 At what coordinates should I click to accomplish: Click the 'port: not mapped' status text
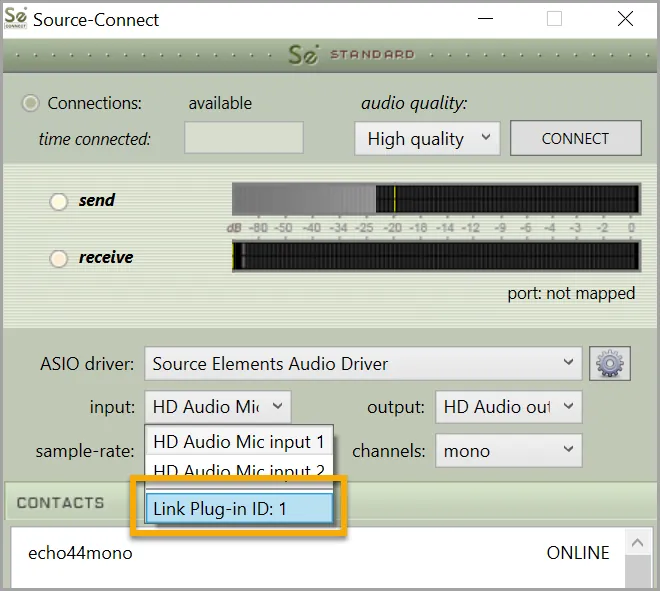(571, 293)
